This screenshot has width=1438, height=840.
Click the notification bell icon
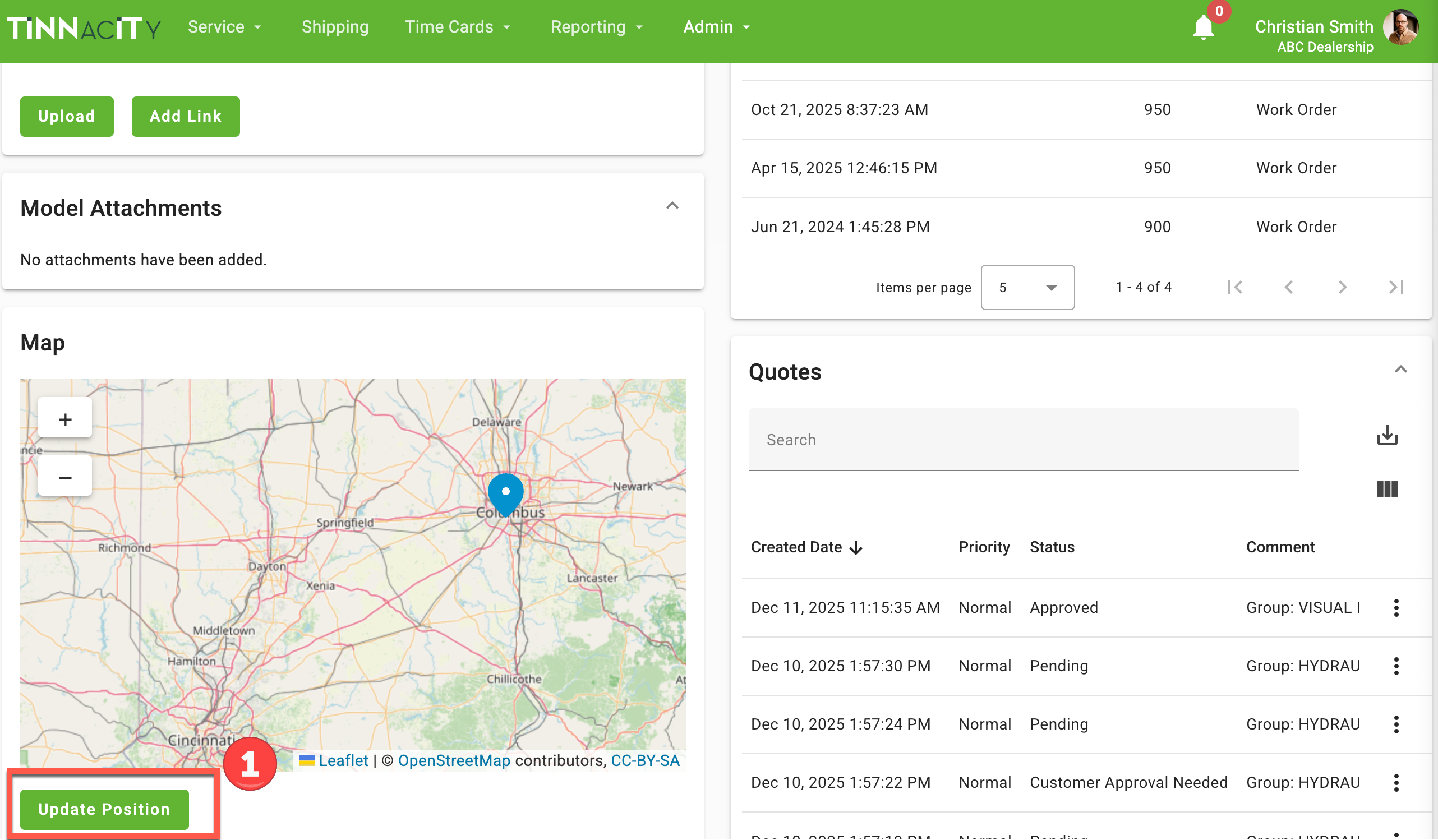pos(1203,27)
